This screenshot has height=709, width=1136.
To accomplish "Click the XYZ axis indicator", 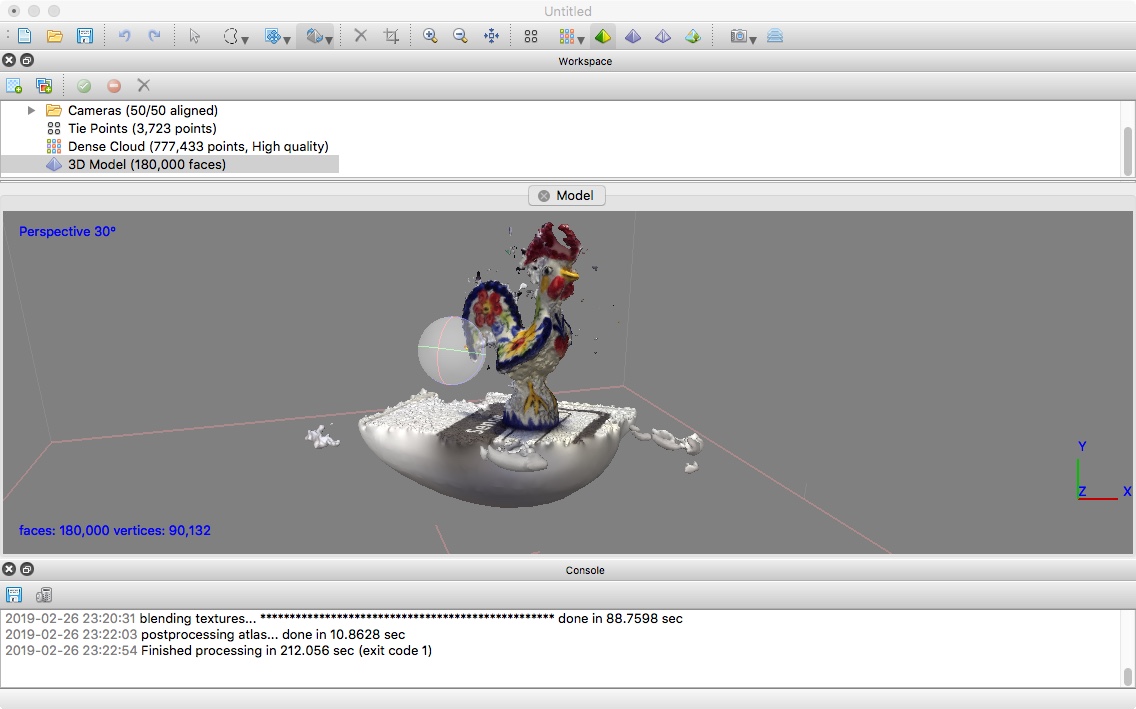I will (1103, 471).
